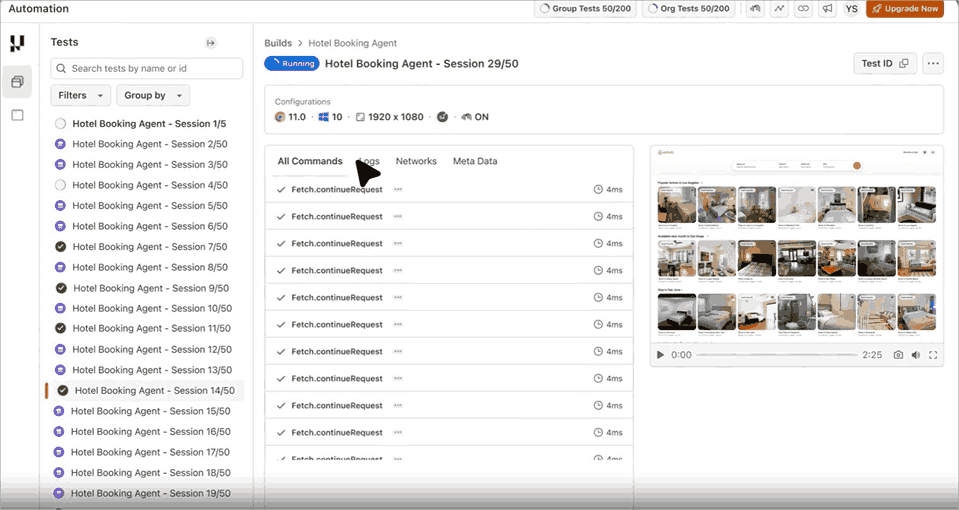Click passed checkmark icon of Session 7/50
The width and height of the screenshot is (959, 510).
60,247
